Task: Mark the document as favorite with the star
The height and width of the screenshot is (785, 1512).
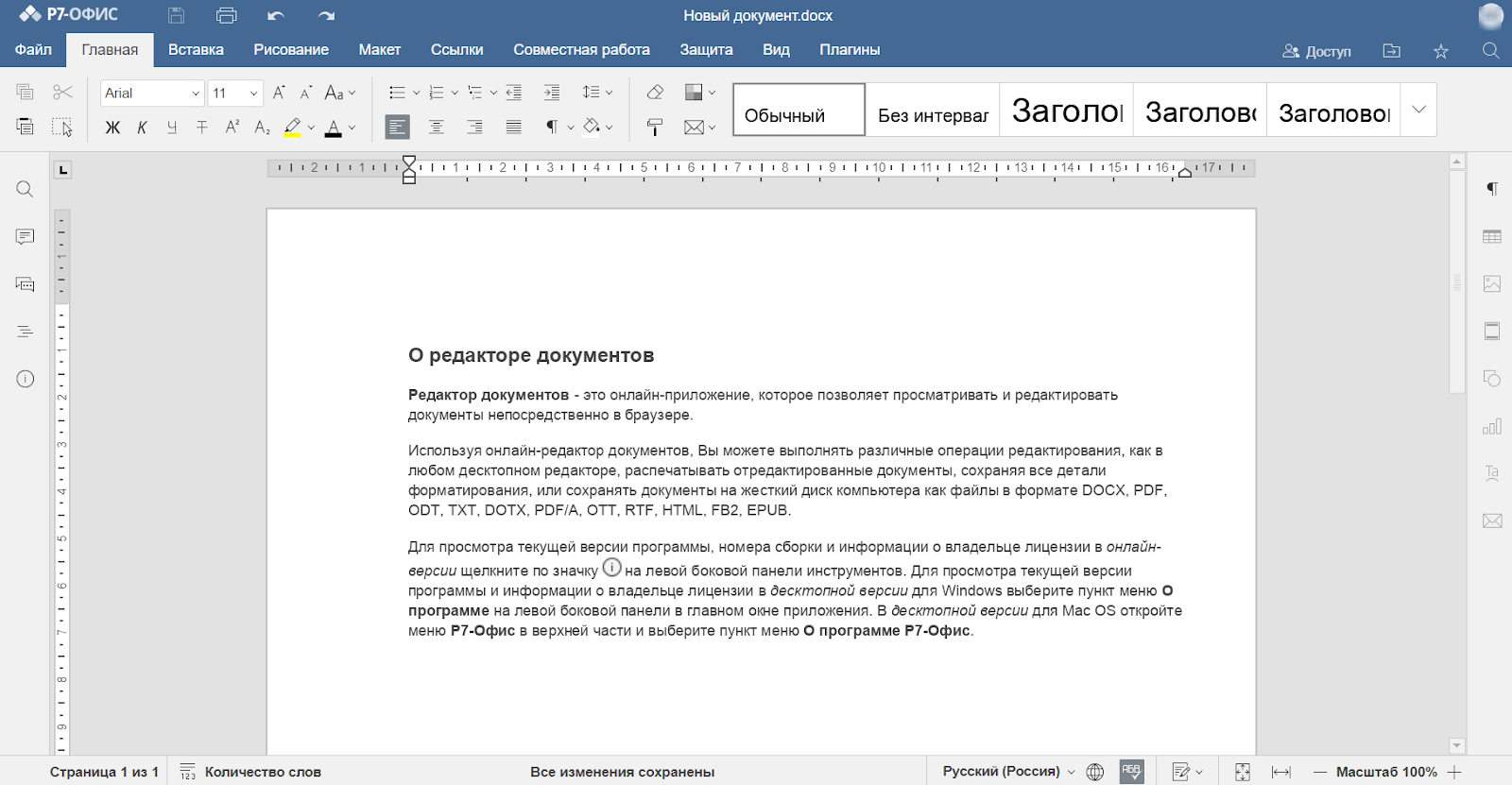Action: pyautogui.click(x=1441, y=51)
